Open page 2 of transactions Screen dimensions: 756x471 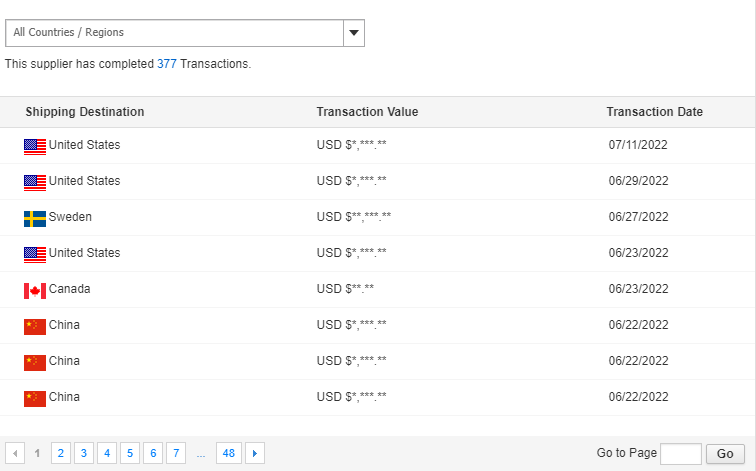(x=61, y=454)
